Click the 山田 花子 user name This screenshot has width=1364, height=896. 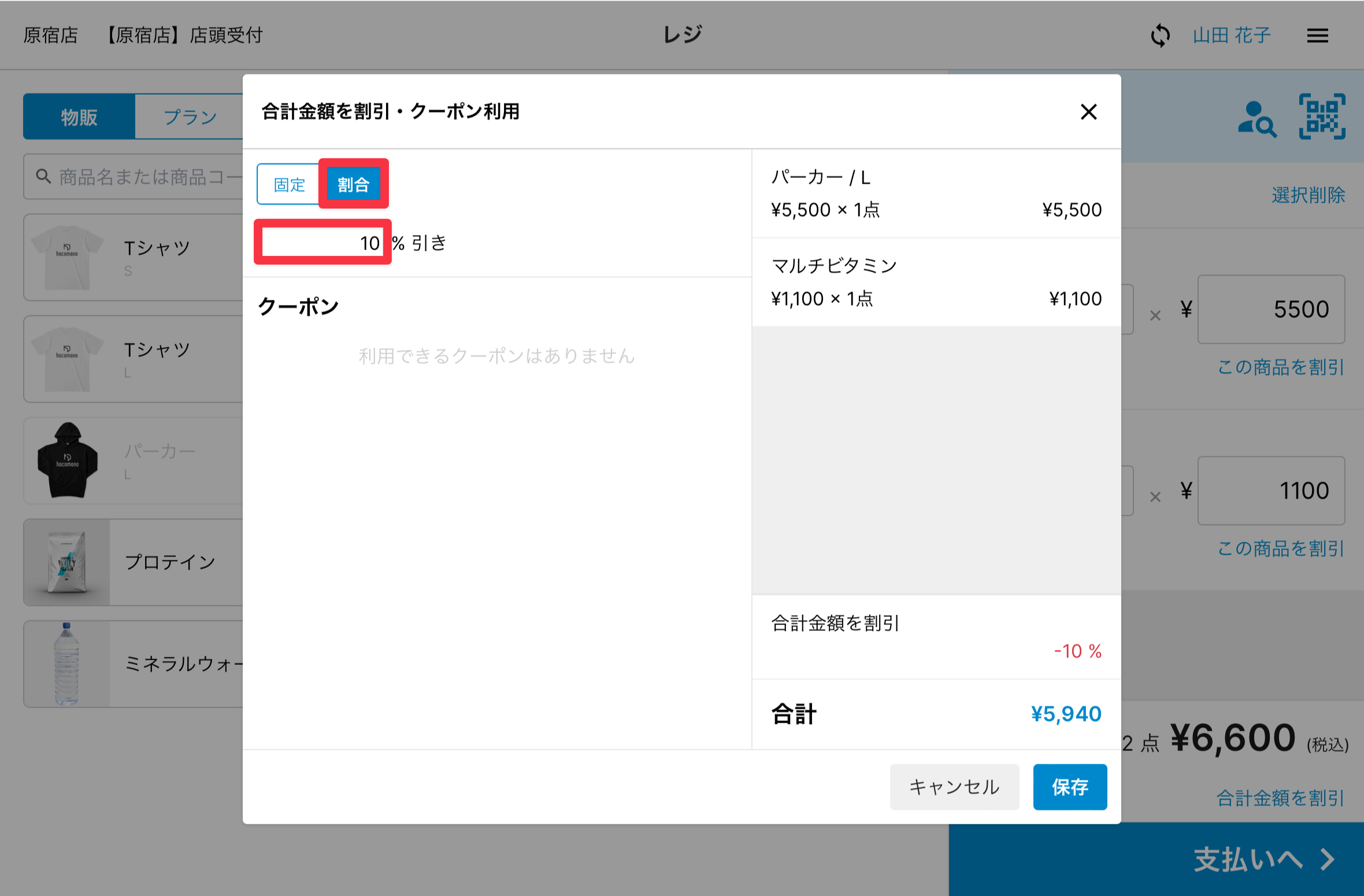[x=1232, y=36]
